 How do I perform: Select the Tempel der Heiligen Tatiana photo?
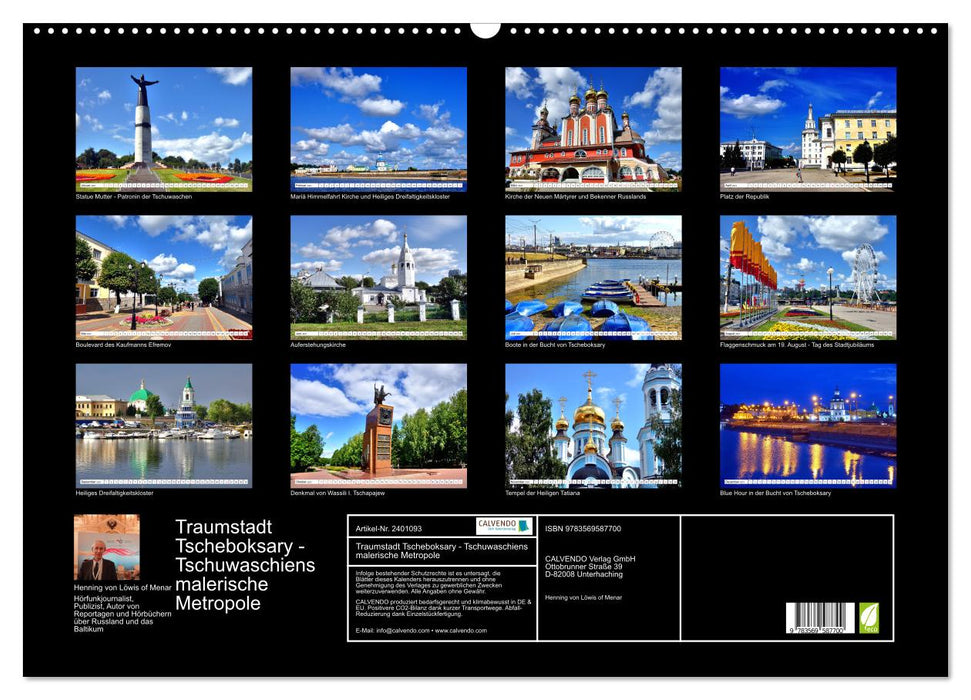pyautogui.click(x=593, y=426)
